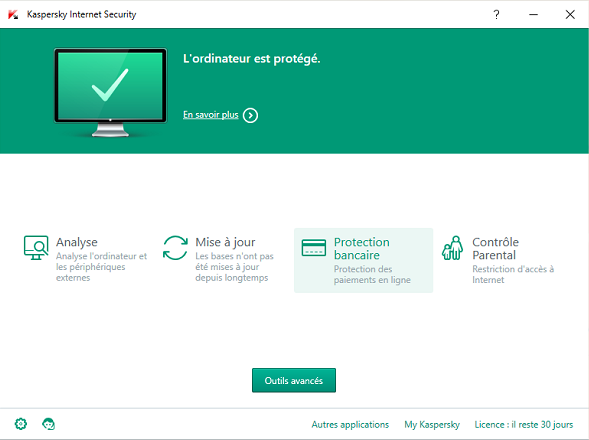
Task: Go to My Kaspersky
Action: click(432, 425)
